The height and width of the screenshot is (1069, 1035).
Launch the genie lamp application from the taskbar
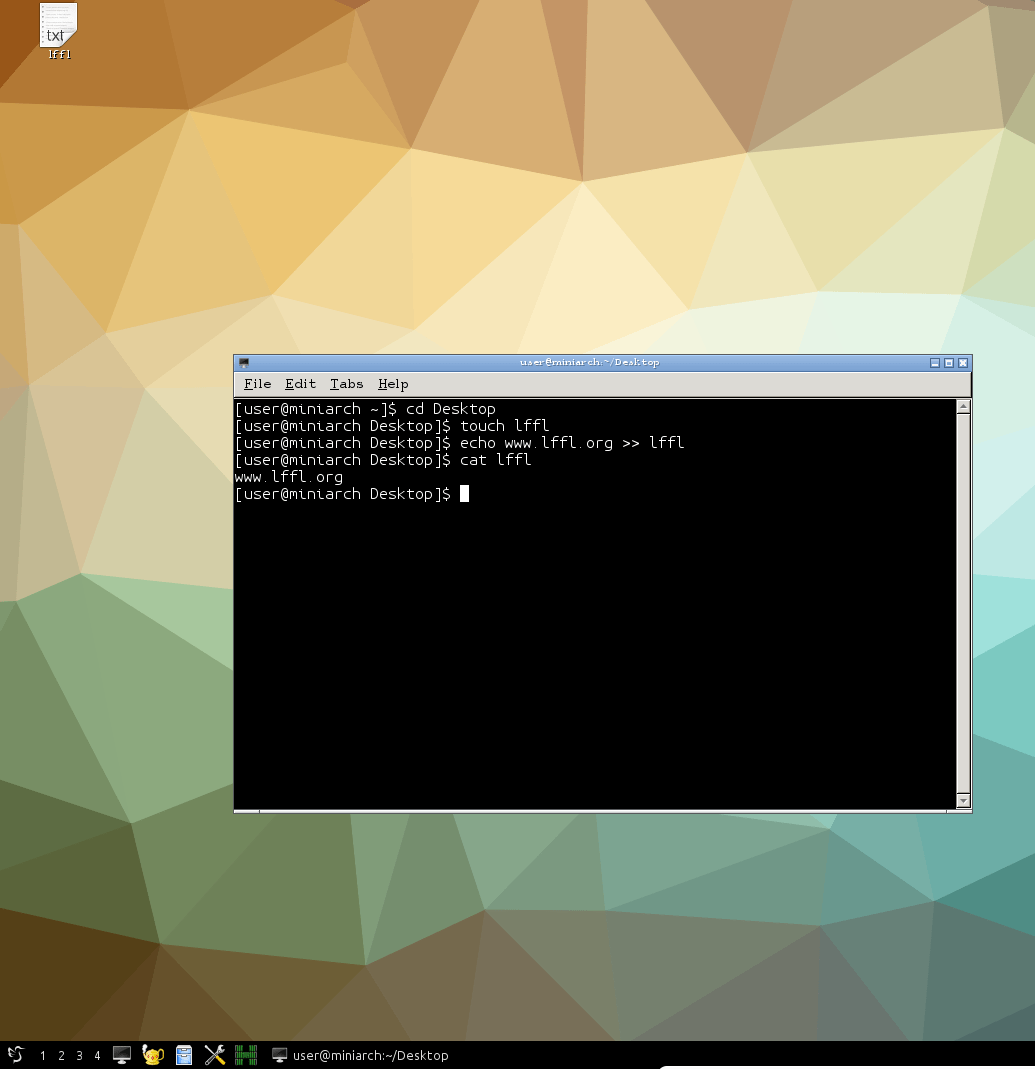[152, 1055]
